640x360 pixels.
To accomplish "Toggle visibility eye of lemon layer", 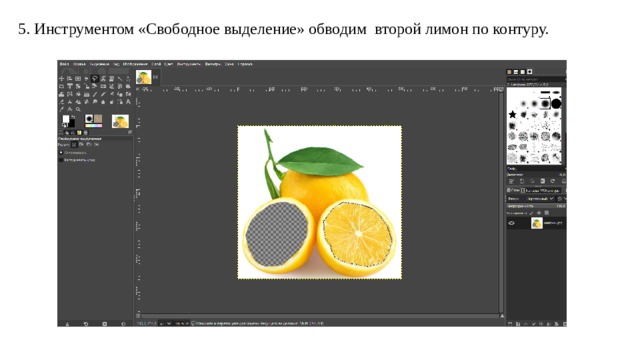I will [x=511, y=223].
